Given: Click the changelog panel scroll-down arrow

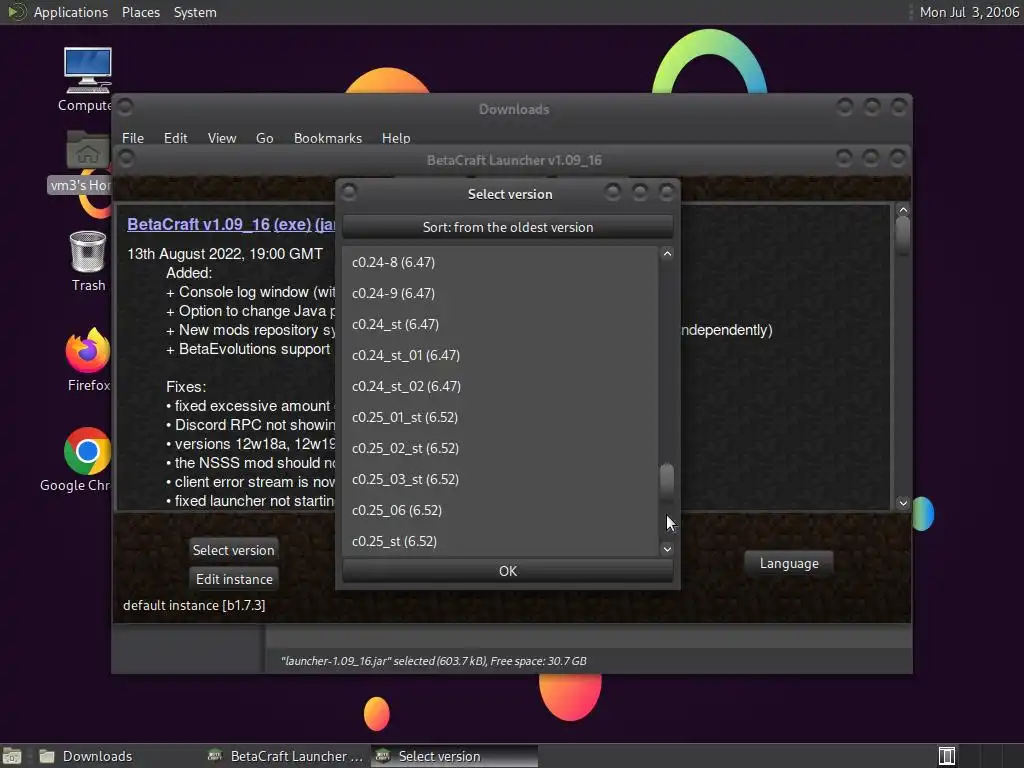Looking at the screenshot, I should pos(903,503).
